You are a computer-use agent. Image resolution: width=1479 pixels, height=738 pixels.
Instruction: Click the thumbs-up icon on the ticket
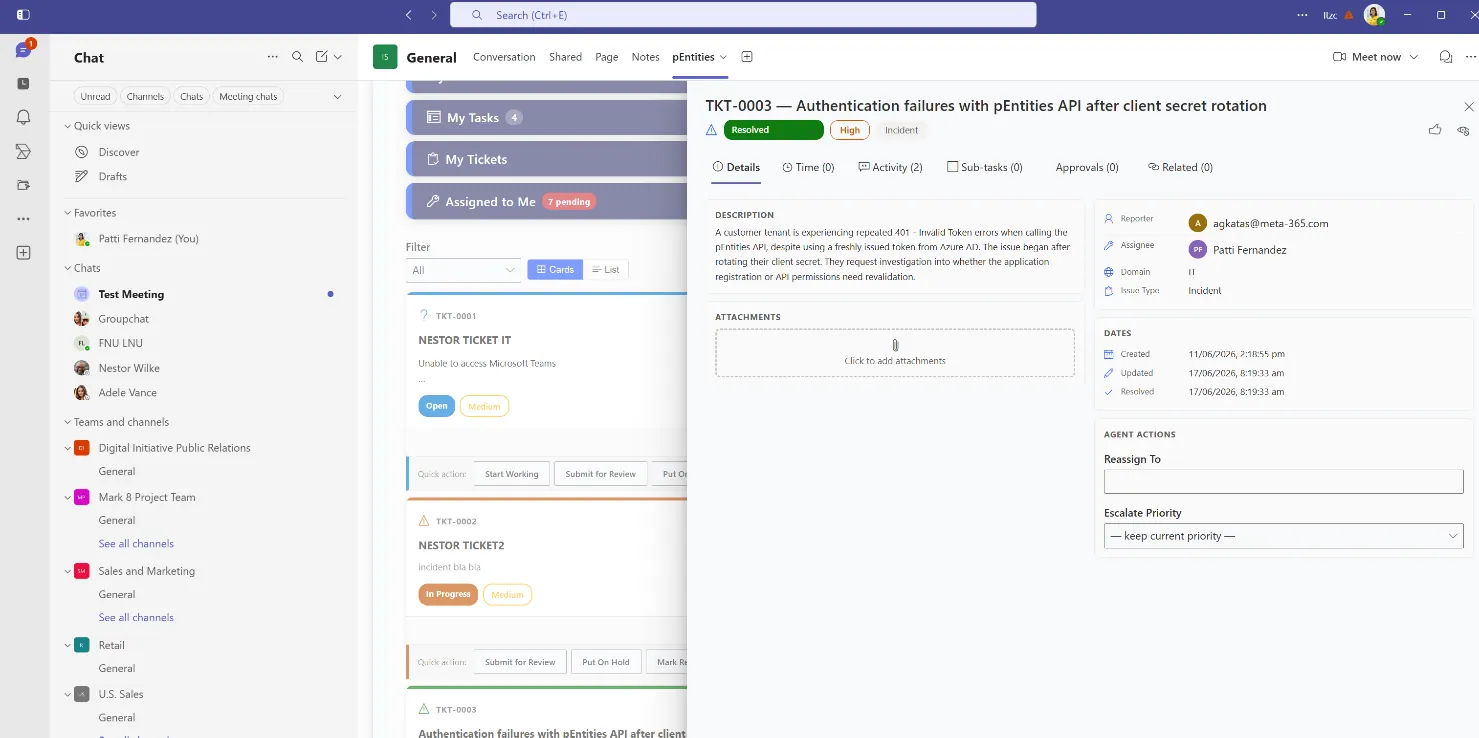coord(1435,130)
